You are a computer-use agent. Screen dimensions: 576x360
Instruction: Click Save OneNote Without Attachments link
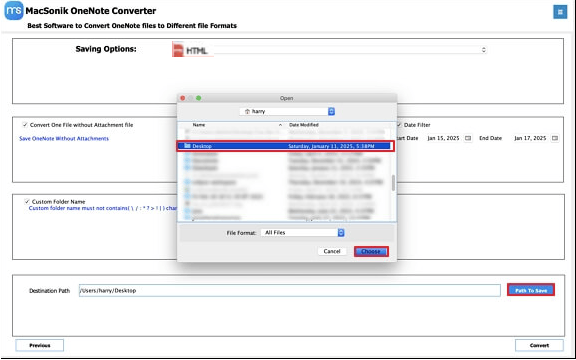[64, 138]
